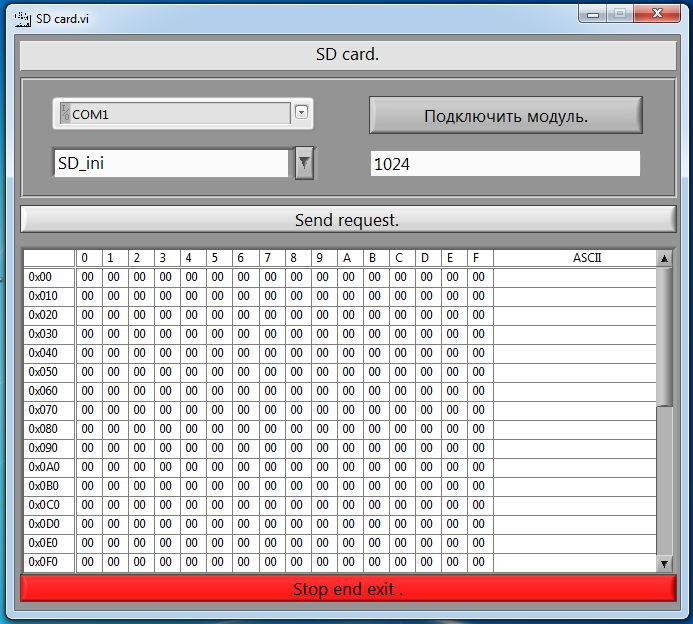The height and width of the screenshot is (624, 693).
Task: Click column header A in hex table
Action: click(x=347, y=258)
